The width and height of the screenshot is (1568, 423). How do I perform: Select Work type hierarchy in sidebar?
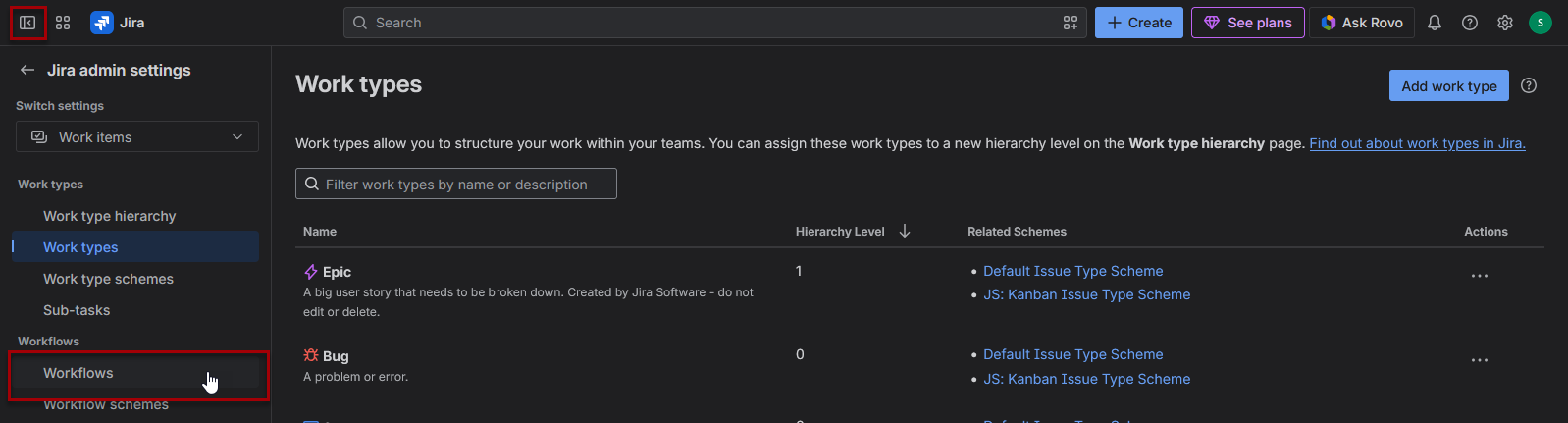(135, 216)
